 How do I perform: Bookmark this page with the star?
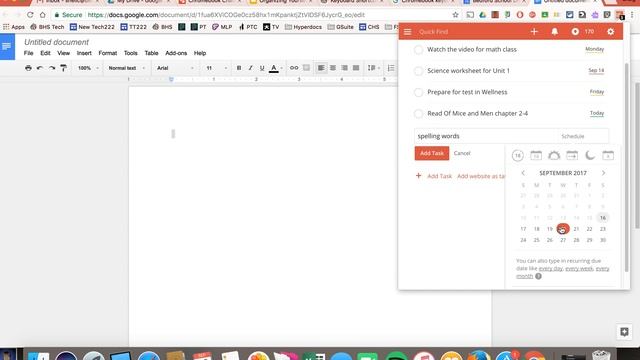[456, 15]
